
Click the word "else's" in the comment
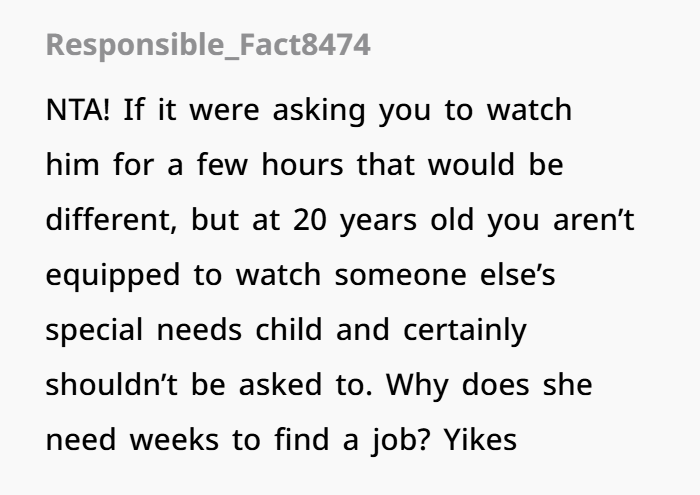pos(517,275)
